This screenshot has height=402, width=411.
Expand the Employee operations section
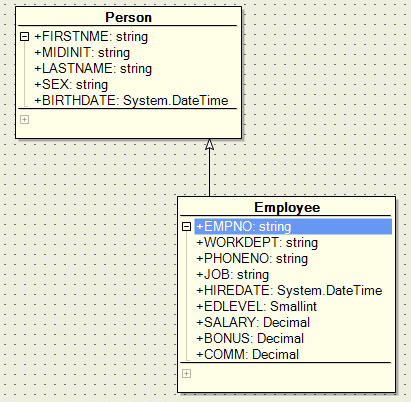coord(186,374)
